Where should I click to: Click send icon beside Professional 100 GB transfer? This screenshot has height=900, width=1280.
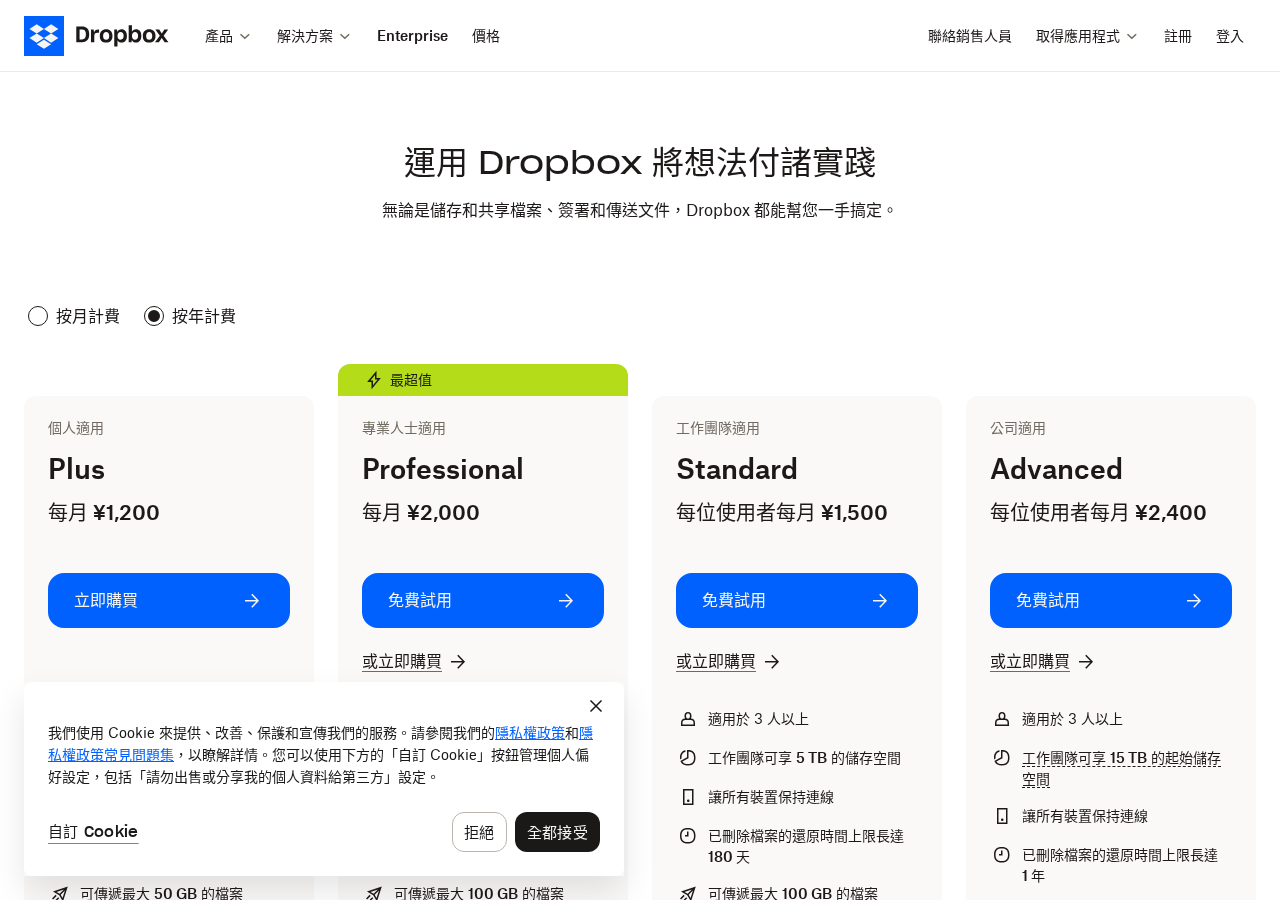point(374,893)
